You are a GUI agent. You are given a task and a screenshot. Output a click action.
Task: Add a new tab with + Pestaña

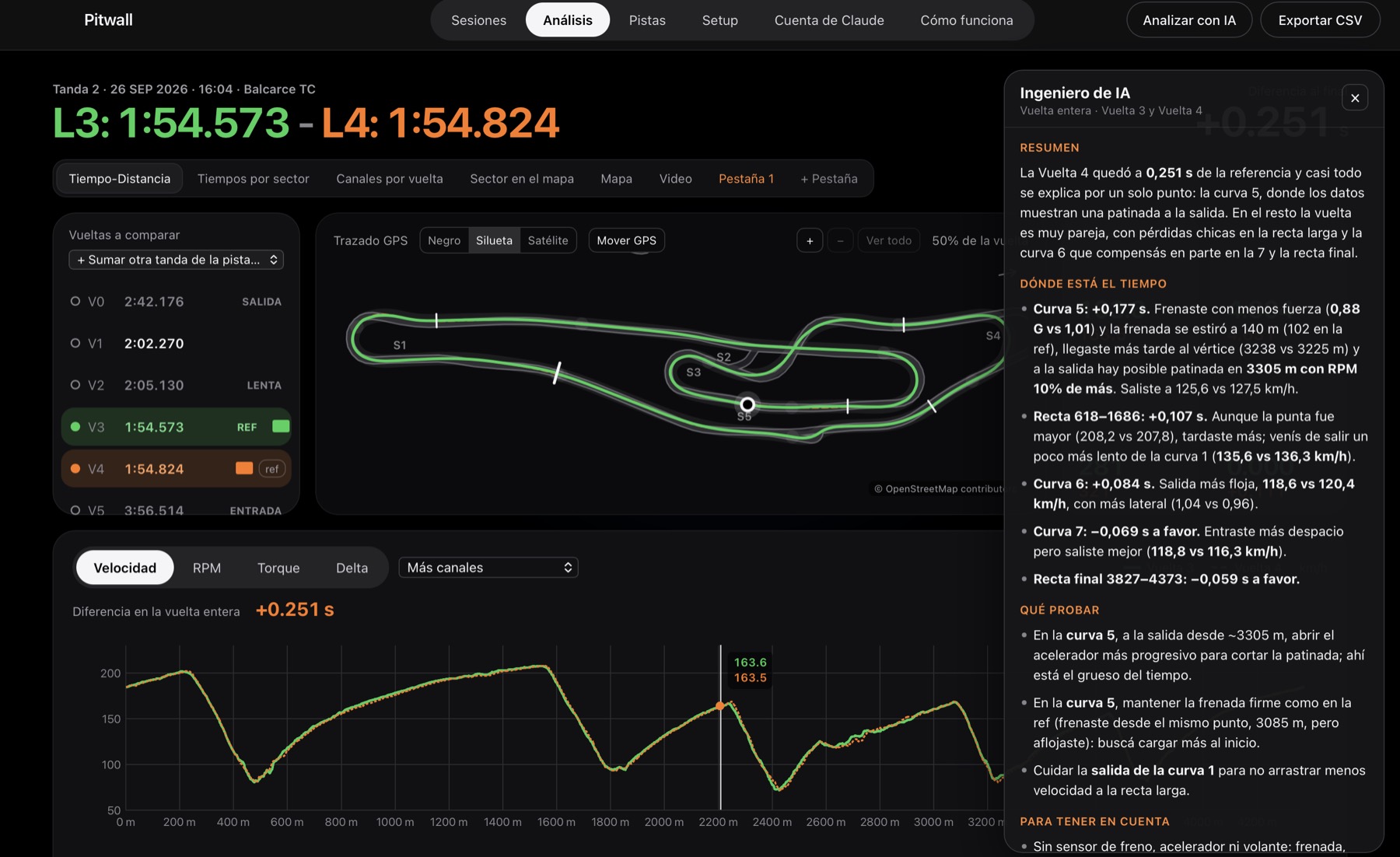pos(829,179)
